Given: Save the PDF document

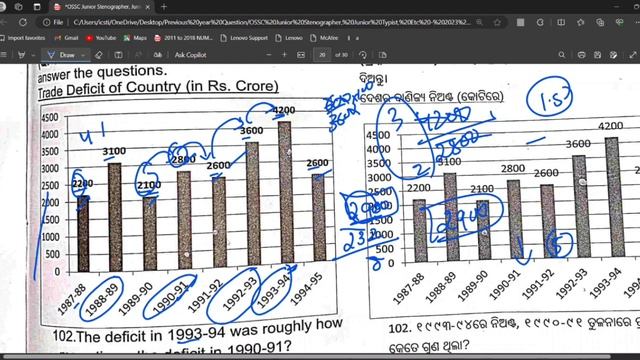Looking at the screenshot, I should pos(598,55).
